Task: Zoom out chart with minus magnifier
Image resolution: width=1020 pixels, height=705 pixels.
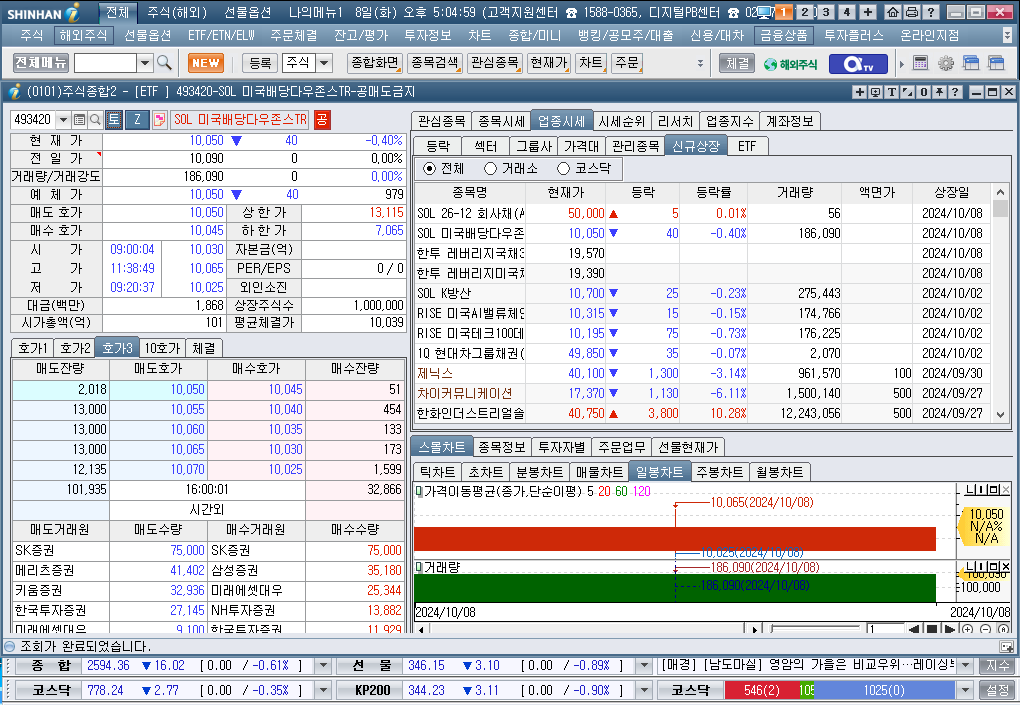Action: click(x=986, y=629)
